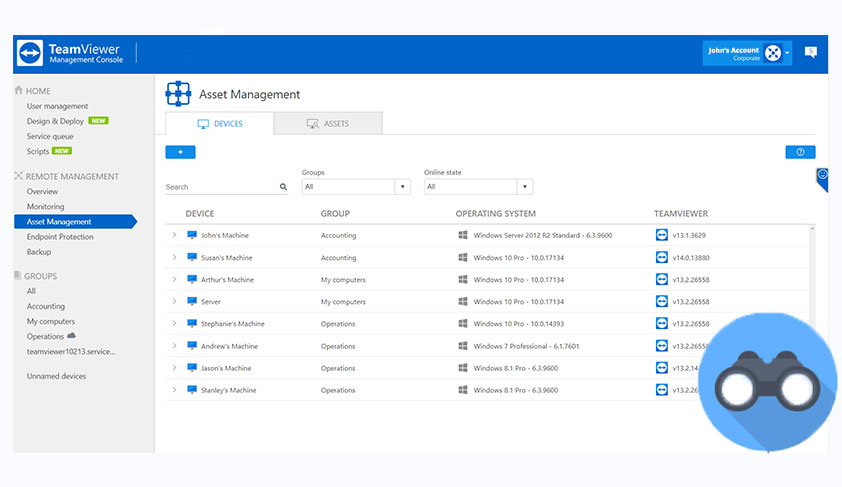Open Remote Management Overview
This screenshot has height=487, width=842.
coord(42,192)
